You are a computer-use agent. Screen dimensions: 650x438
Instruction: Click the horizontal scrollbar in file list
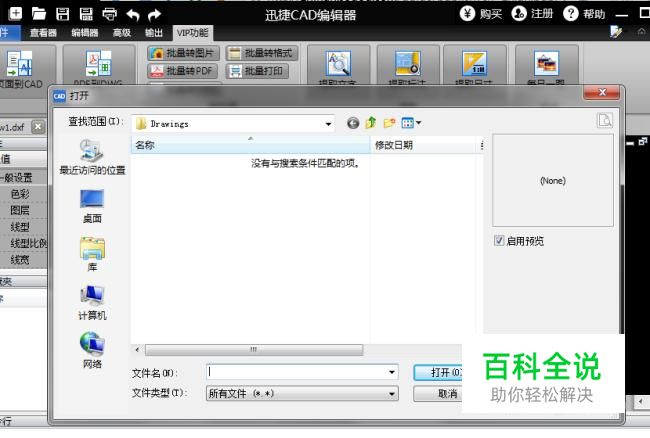point(254,350)
